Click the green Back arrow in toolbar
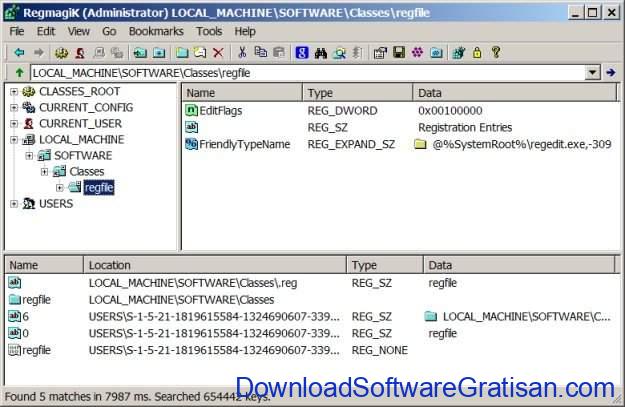The image size is (625, 407). [x=19, y=52]
